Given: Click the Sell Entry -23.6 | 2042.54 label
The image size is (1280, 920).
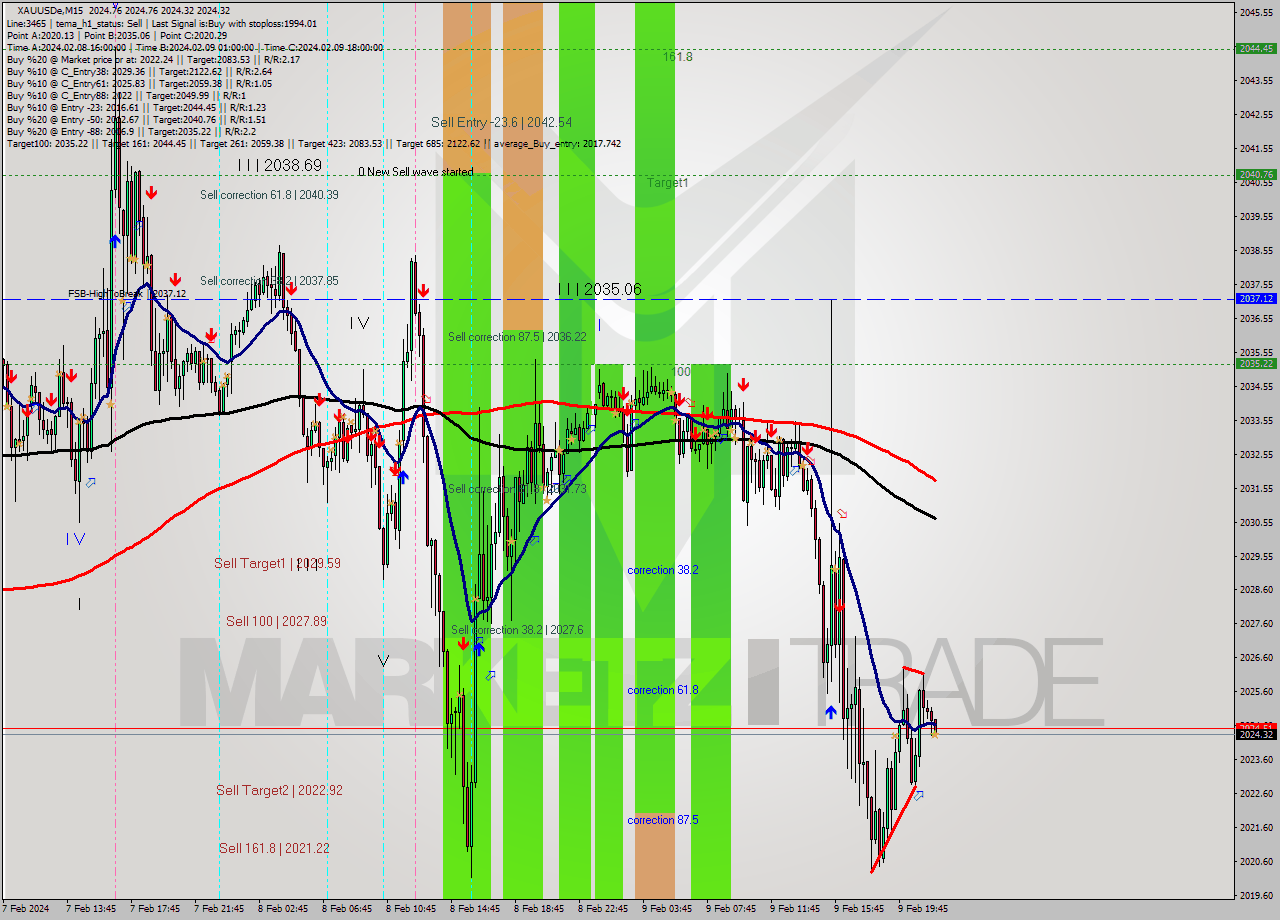Looking at the screenshot, I should 501,122.
